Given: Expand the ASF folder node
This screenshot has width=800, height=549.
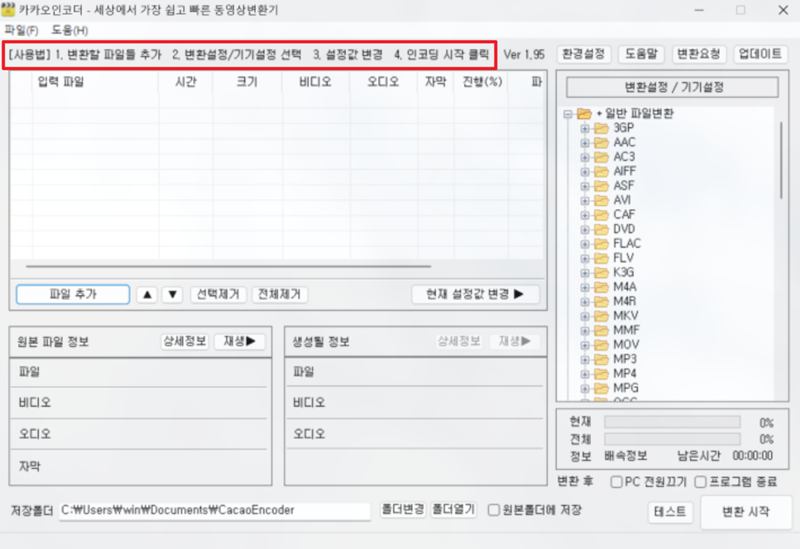Looking at the screenshot, I should pyautogui.click(x=585, y=186).
